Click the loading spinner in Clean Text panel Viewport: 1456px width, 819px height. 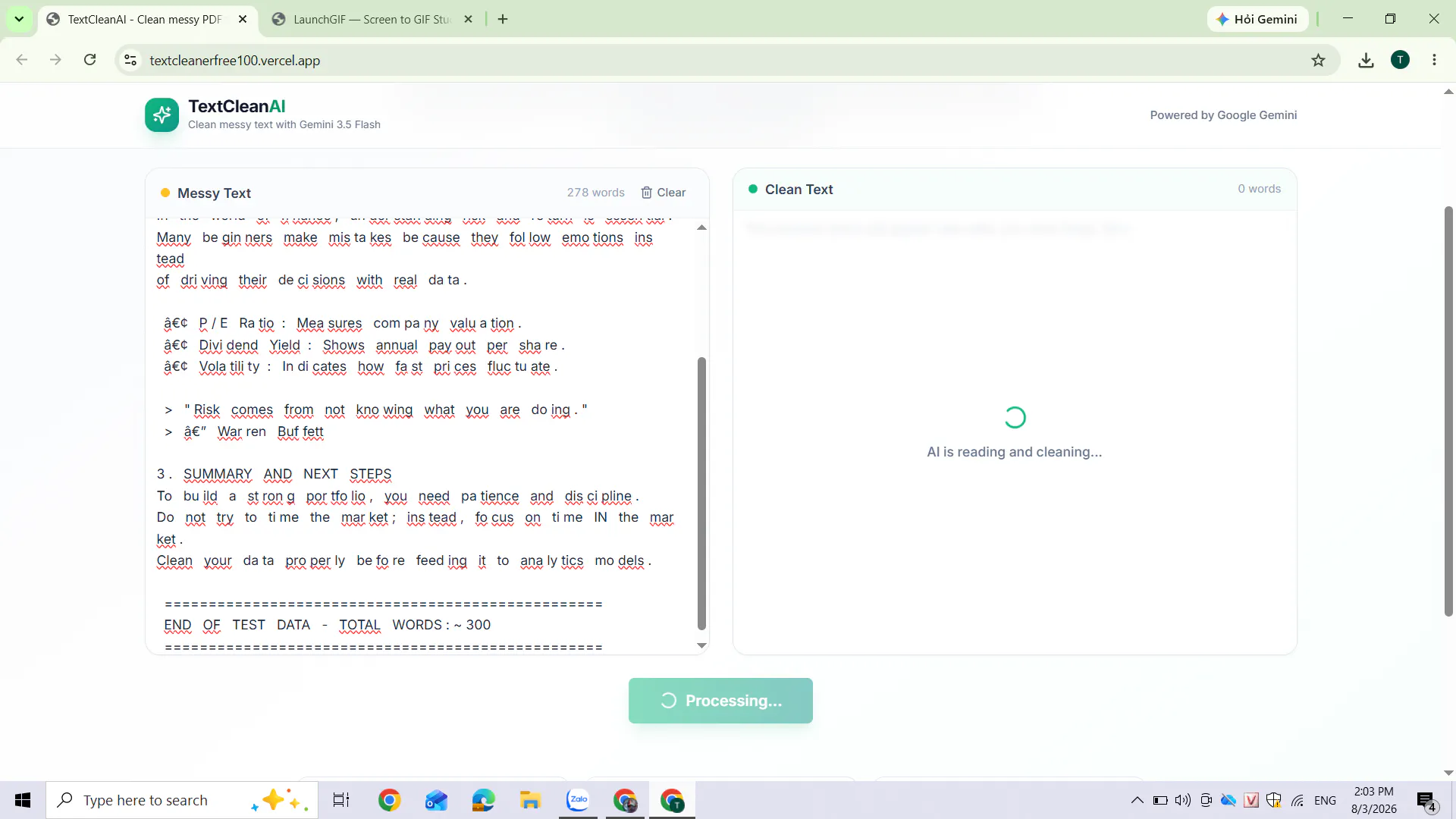[x=1015, y=417]
